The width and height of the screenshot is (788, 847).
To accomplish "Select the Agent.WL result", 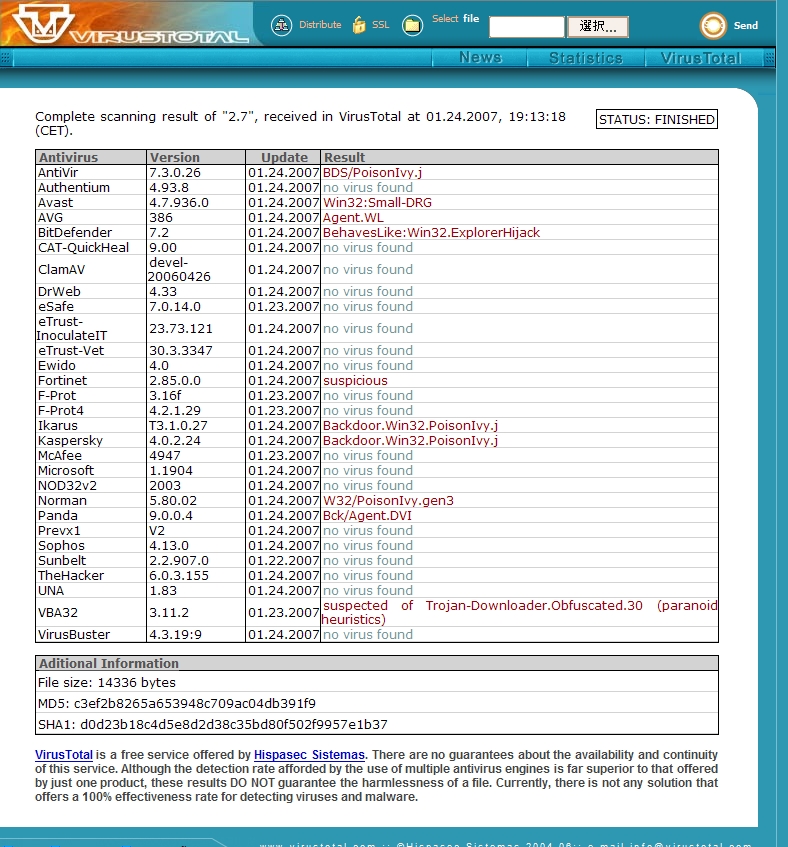I will pyautogui.click(x=353, y=218).
